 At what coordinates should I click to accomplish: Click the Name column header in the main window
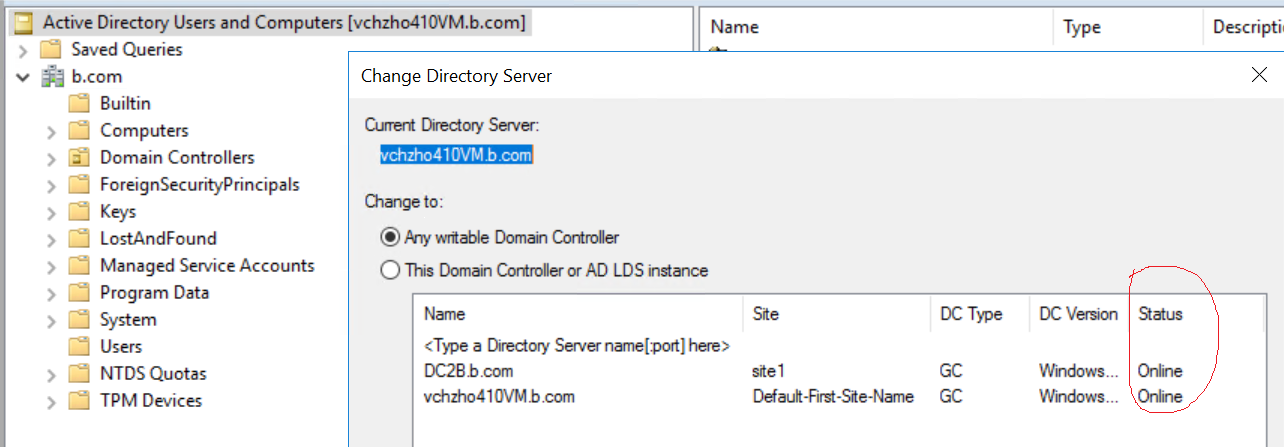click(x=876, y=28)
